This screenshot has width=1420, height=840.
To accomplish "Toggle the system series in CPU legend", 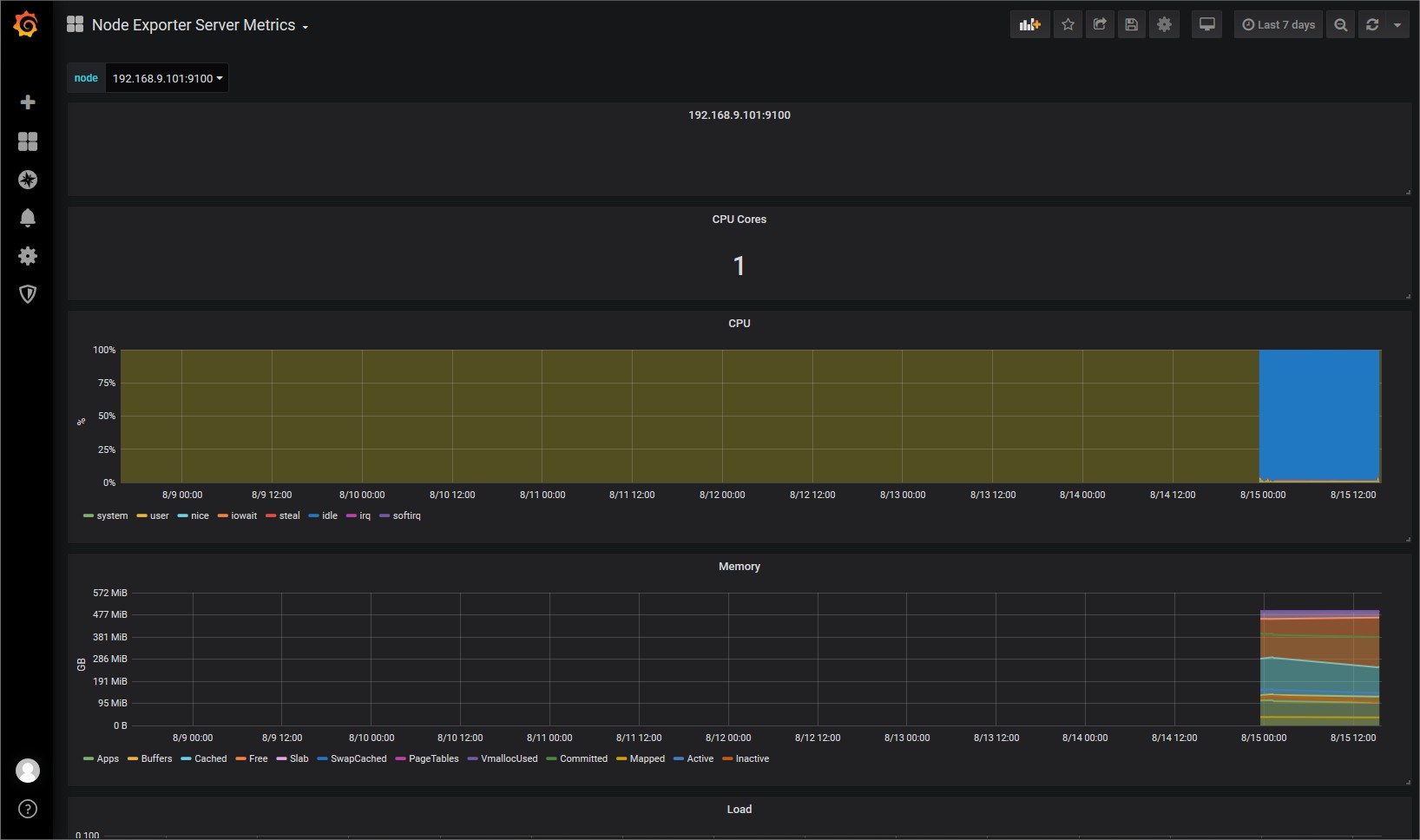I will pos(106,516).
